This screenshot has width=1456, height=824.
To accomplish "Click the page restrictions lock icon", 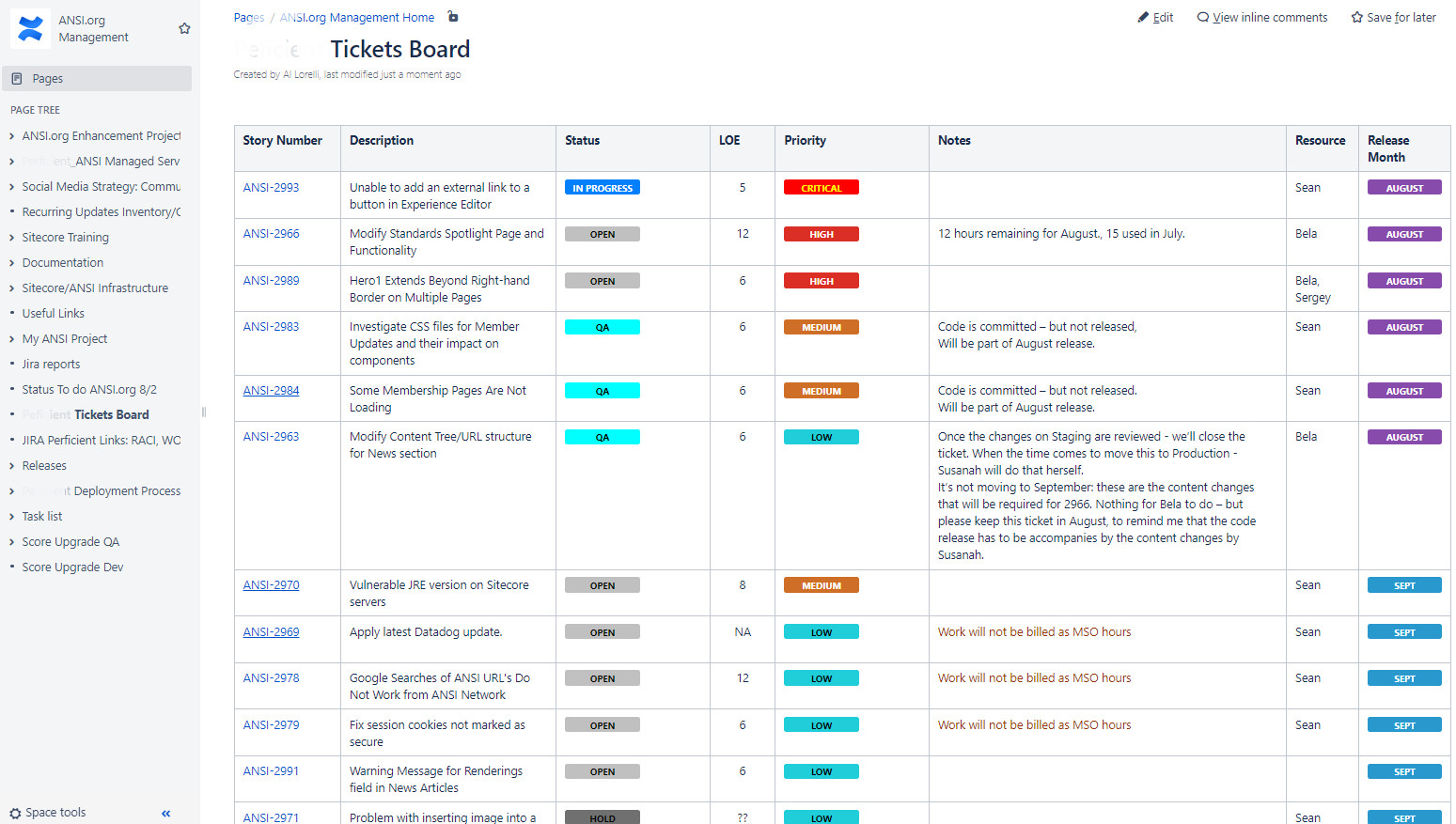I will pyautogui.click(x=452, y=17).
